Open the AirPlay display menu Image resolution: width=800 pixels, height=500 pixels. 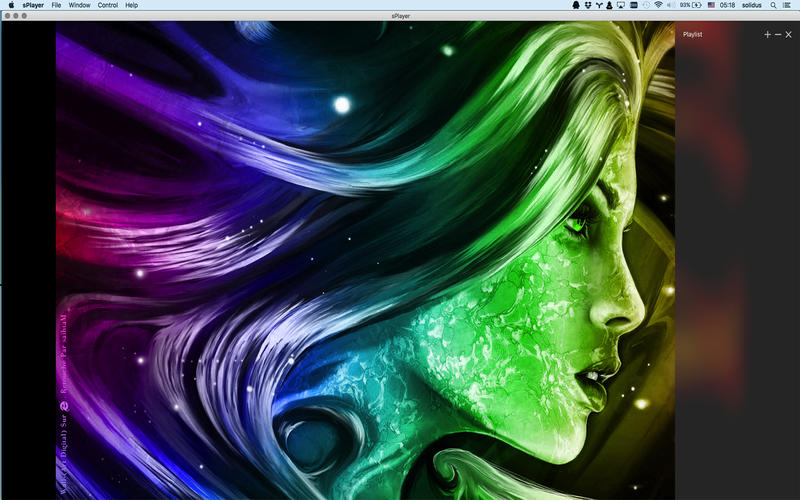621,5
